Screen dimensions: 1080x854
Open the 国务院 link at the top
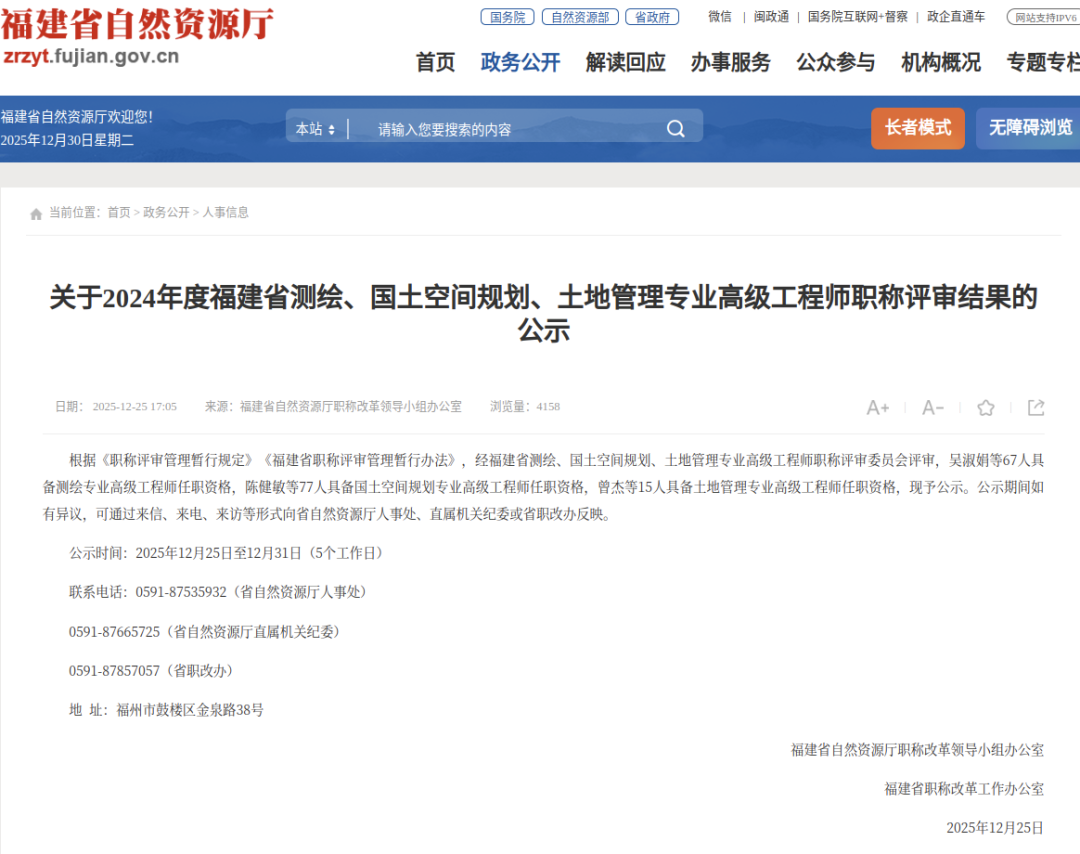coord(507,16)
